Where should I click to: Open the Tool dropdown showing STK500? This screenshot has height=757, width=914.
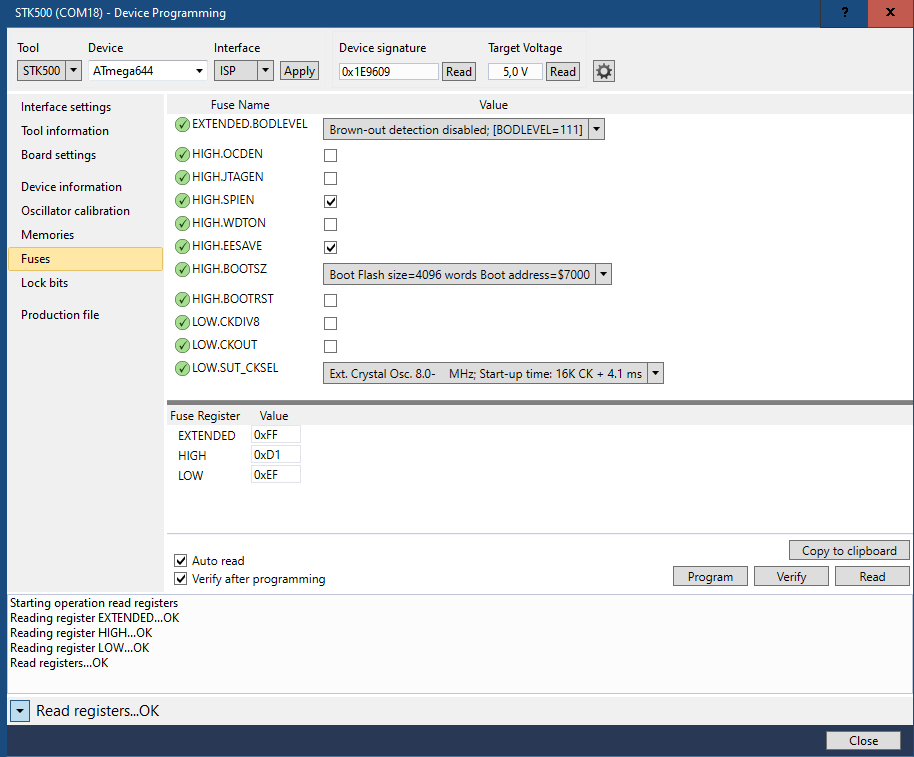(49, 71)
